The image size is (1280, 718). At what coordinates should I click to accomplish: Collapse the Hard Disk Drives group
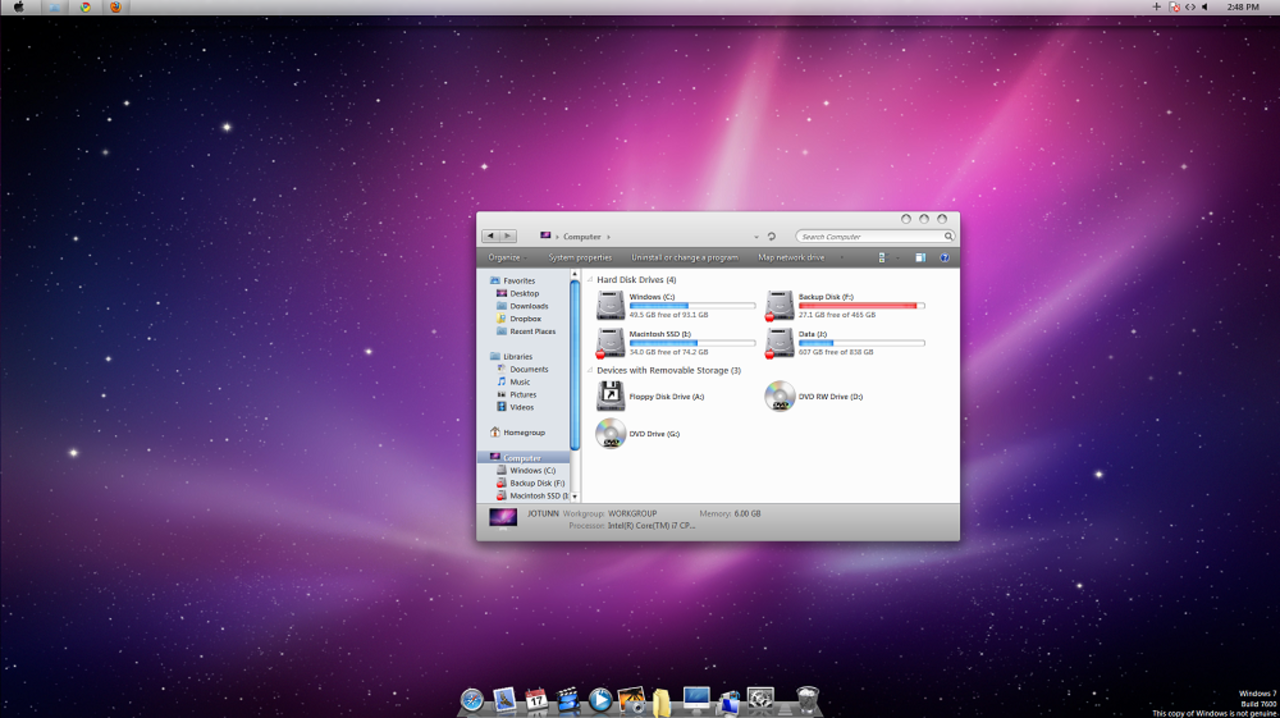pyautogui.click(x=589, y=279)
